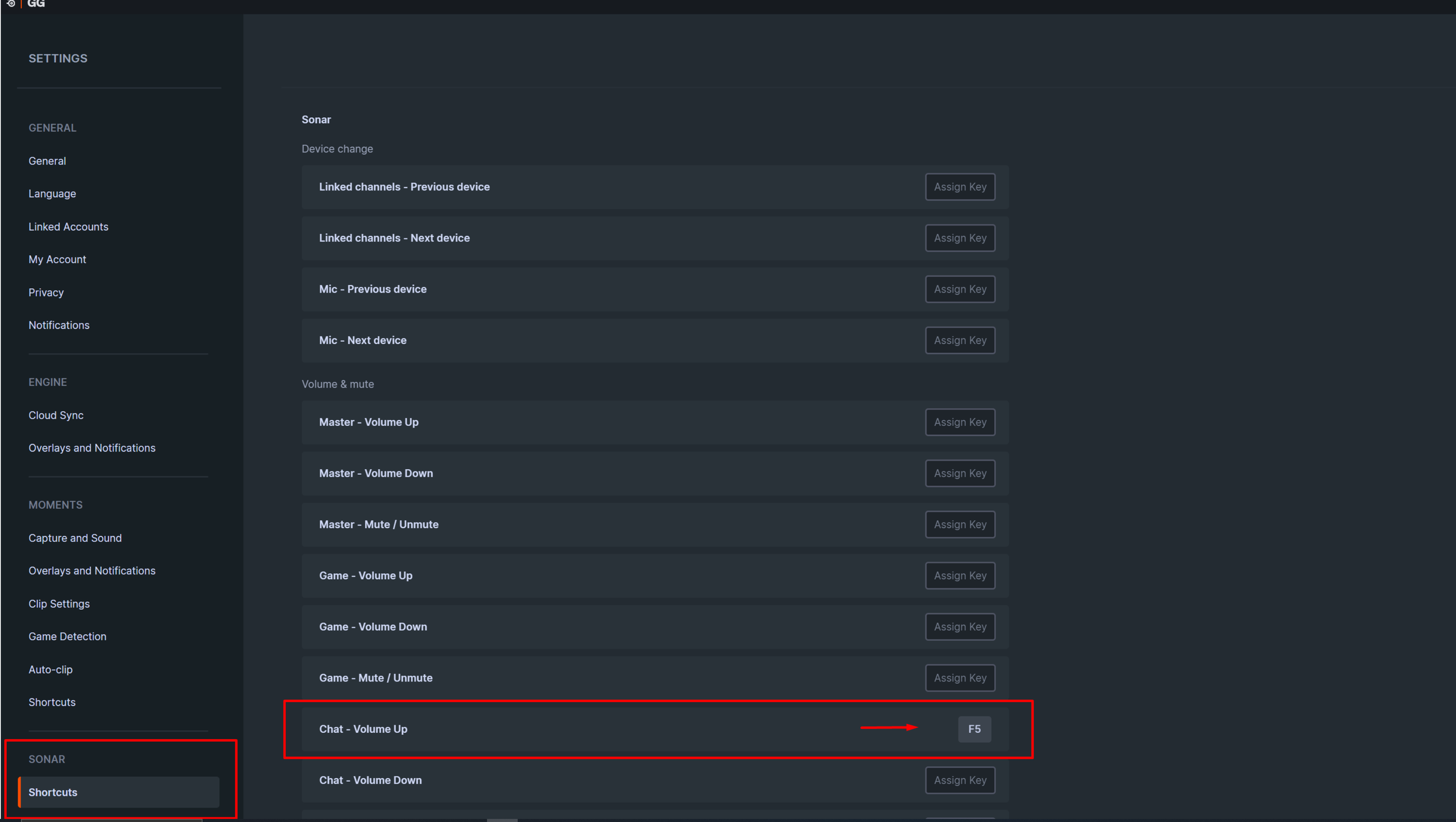Open Moments Shortcuts page
Screen dimensions: 1456x822
(52, 702)
